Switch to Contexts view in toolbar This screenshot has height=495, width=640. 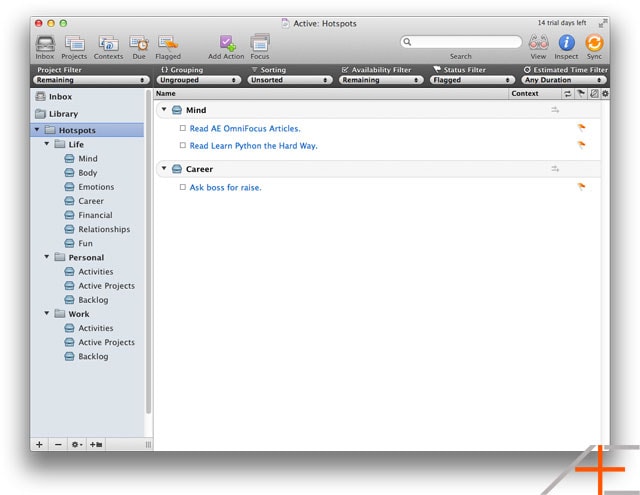(x=108, y=44)
